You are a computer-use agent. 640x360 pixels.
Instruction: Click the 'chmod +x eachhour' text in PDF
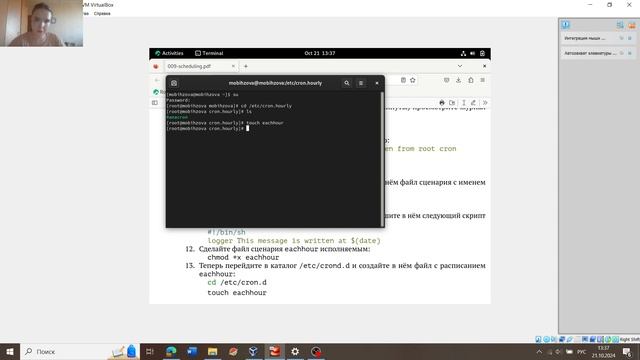pos(243,257)
